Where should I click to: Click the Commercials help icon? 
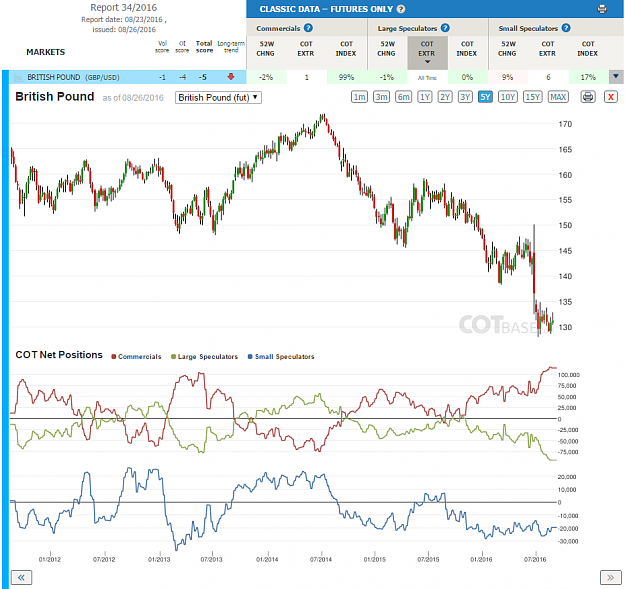pyautogui.click(x=308, y=28)
